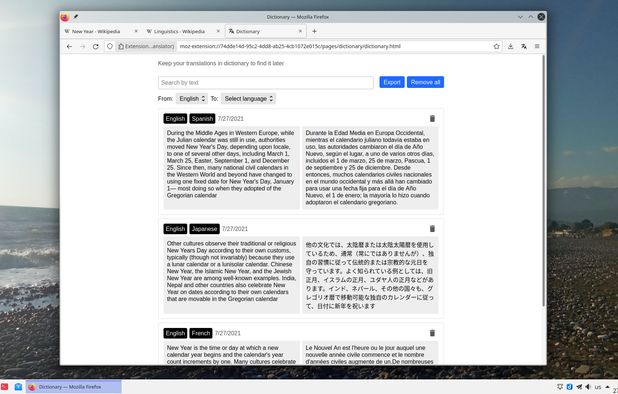This screenshot has width=618, height=394.
Task: Go back to previous page
Action: pos(69,46)
